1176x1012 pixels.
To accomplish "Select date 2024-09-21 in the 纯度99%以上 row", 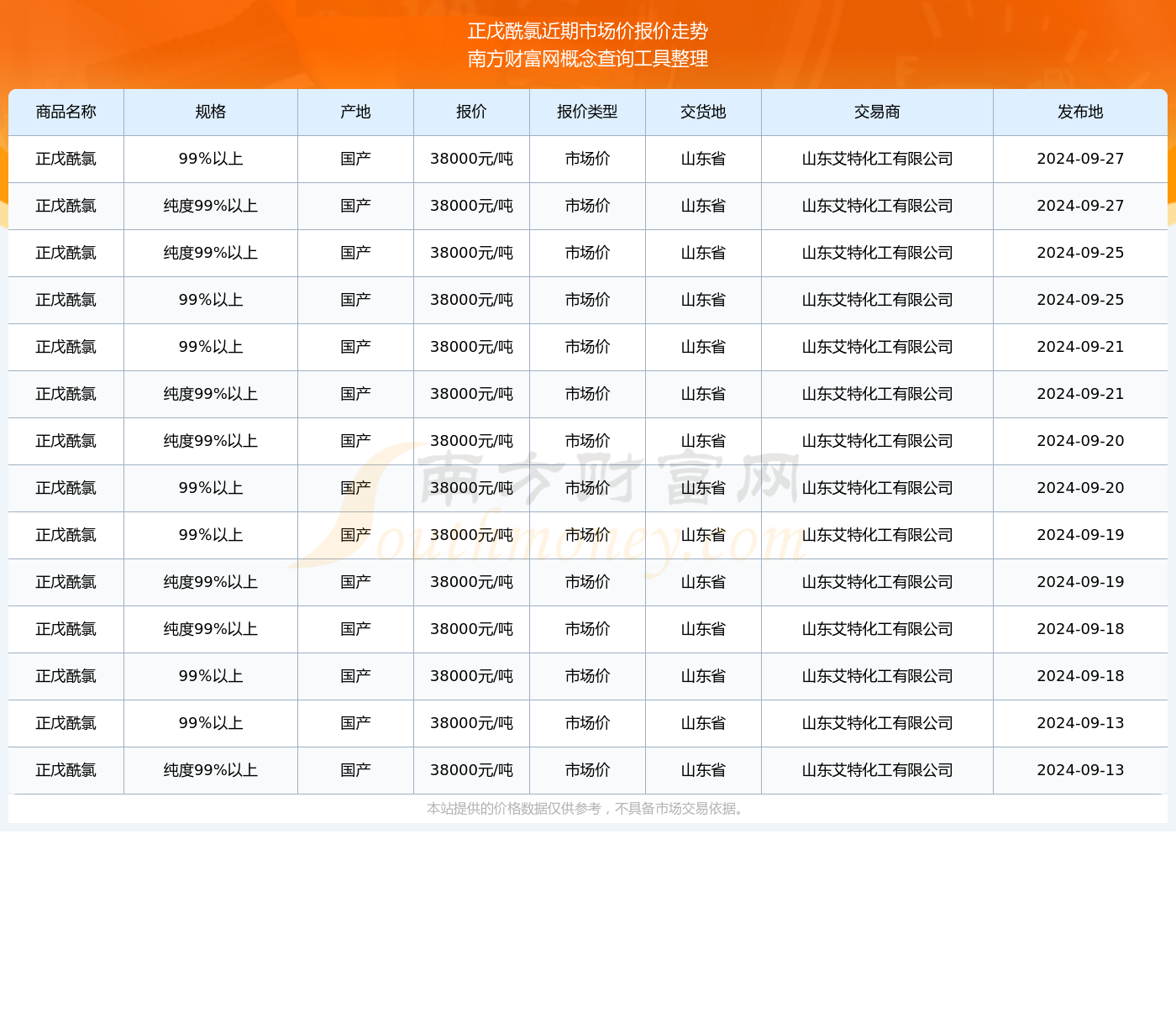I will [1081, 394].
